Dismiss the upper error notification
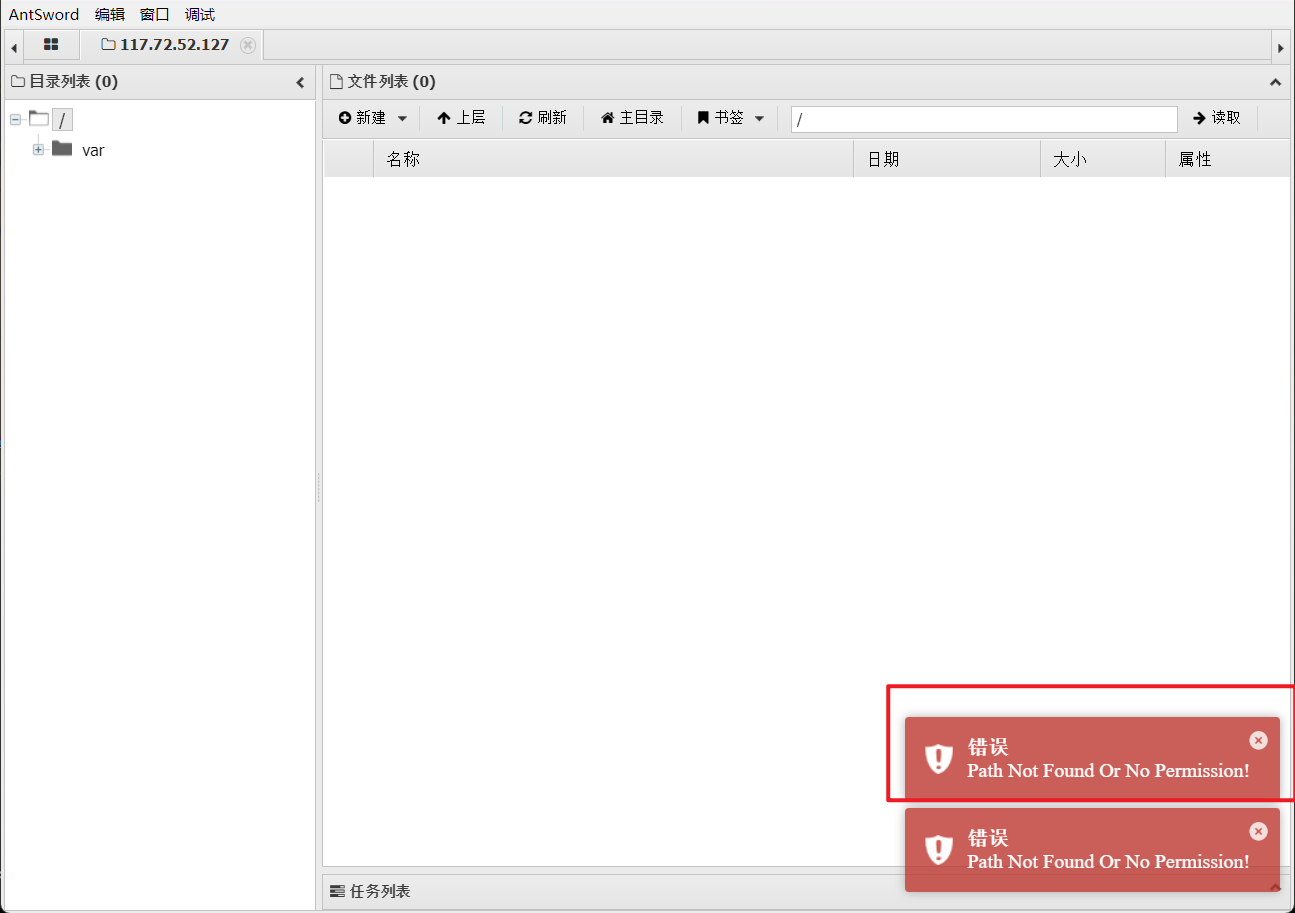The image size is (1295, 913). pyautogui.click(x=1258, y=740)
